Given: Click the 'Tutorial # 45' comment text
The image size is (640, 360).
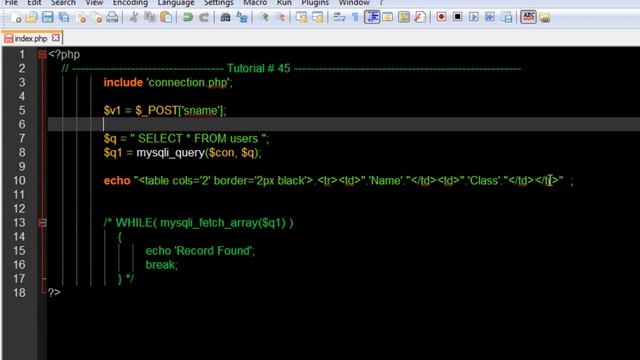Looking at the screenshot, I should click(x=258, y=68).
